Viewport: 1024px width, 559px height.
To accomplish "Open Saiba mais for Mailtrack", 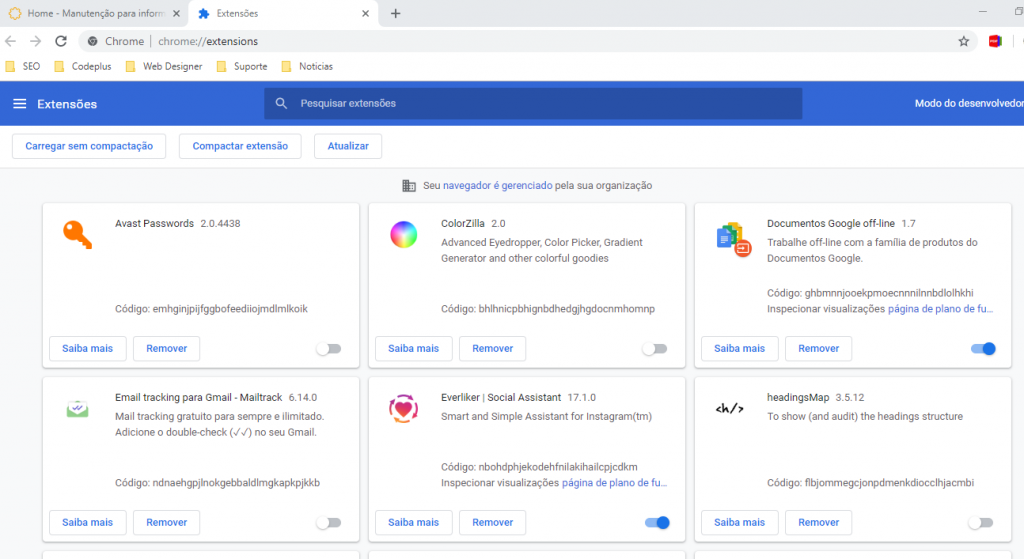I will 88,522.
